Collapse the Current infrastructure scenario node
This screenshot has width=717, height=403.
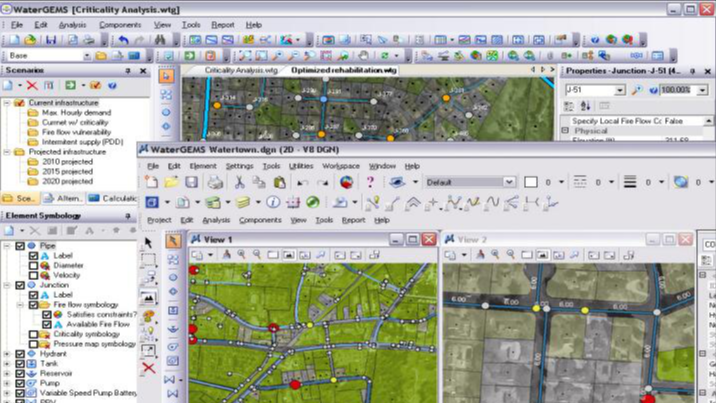(x=7, y=103)
